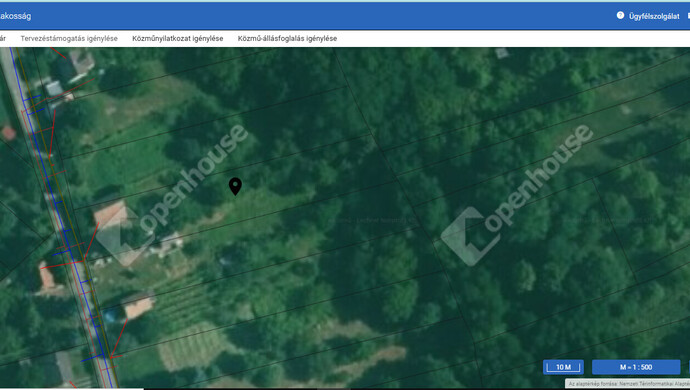Open Tervezéstámogatás igénylése menu item
The height and width of the screenshot is (390, 690).
pos(69,38)
